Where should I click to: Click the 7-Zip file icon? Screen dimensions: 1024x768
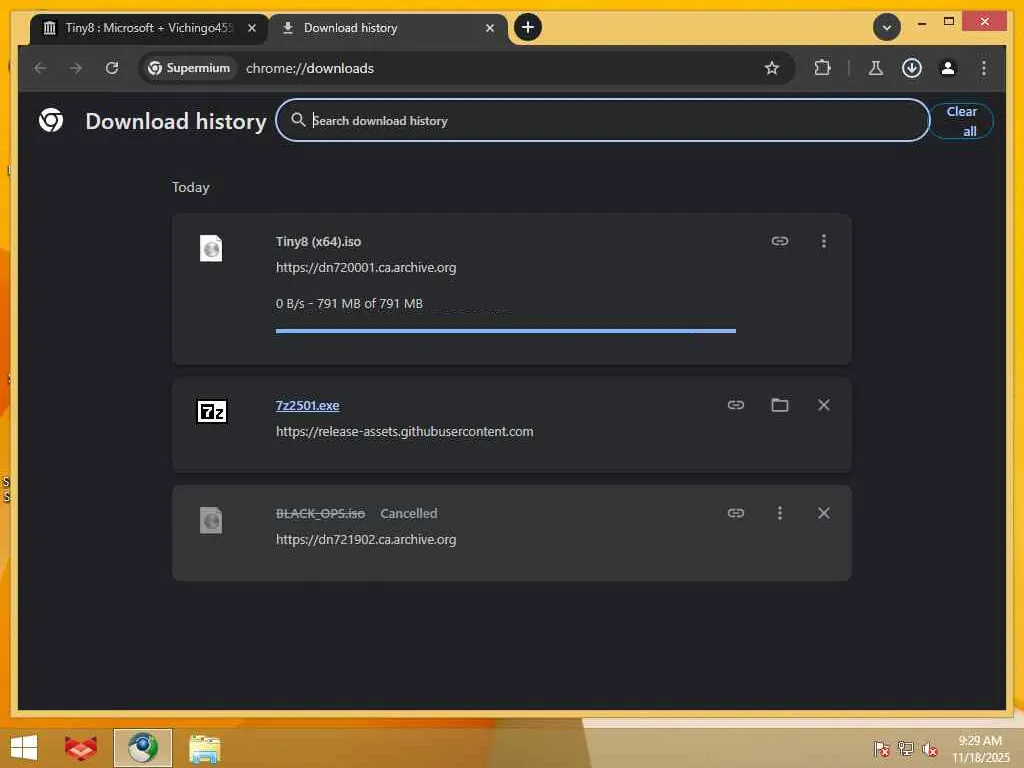click(x=212, y=411)
